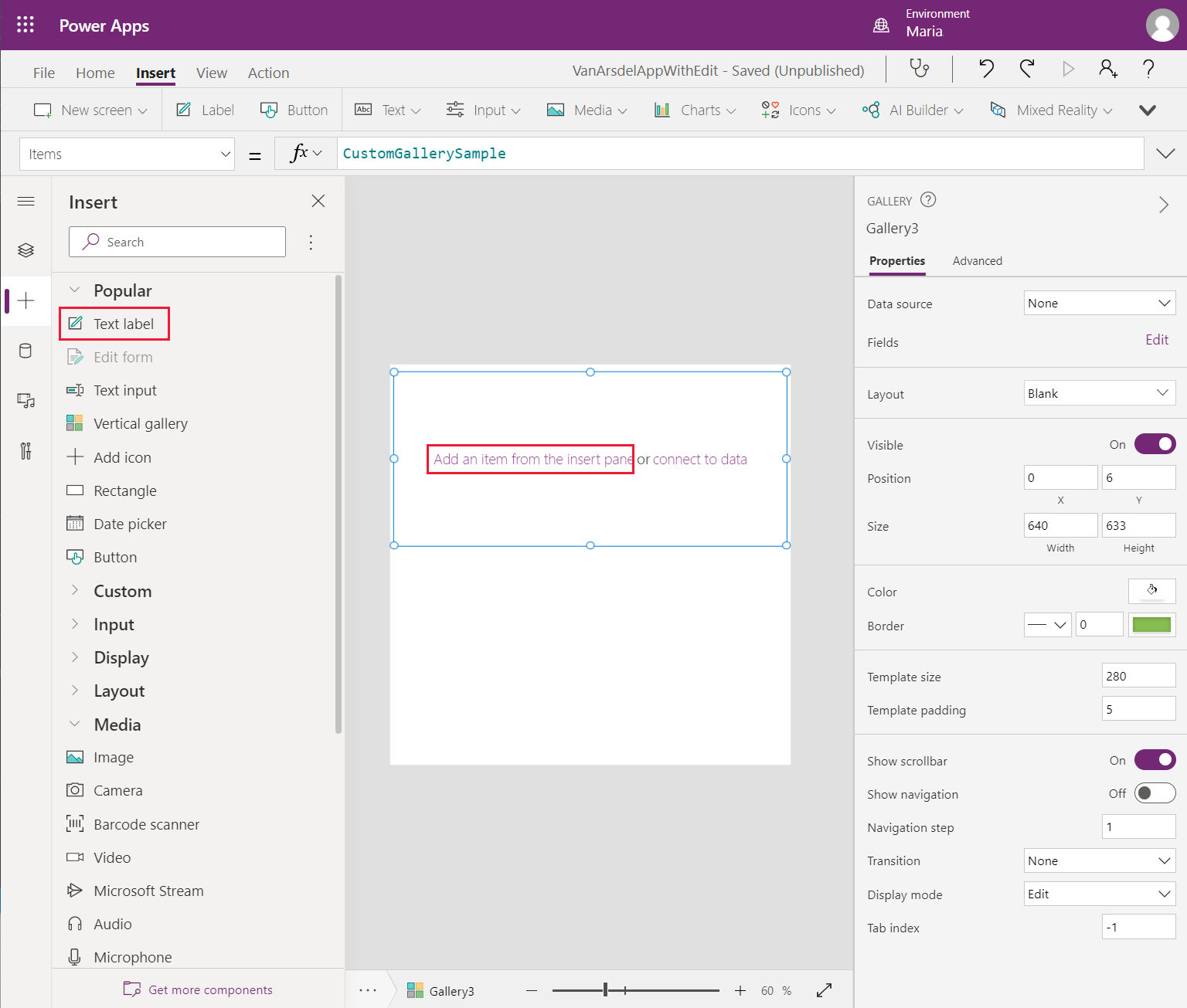The height and width of the screenshot is (1008, 1187).
Task: Edit the gallery Fields
Action: 1156,340
